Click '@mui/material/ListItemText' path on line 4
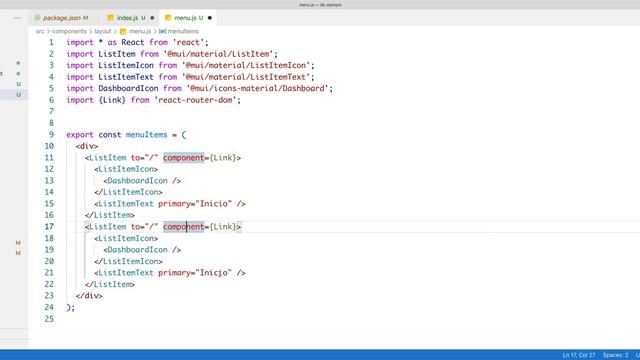The height and width of the screenshot is (360, 640). [x=246, y=77]
